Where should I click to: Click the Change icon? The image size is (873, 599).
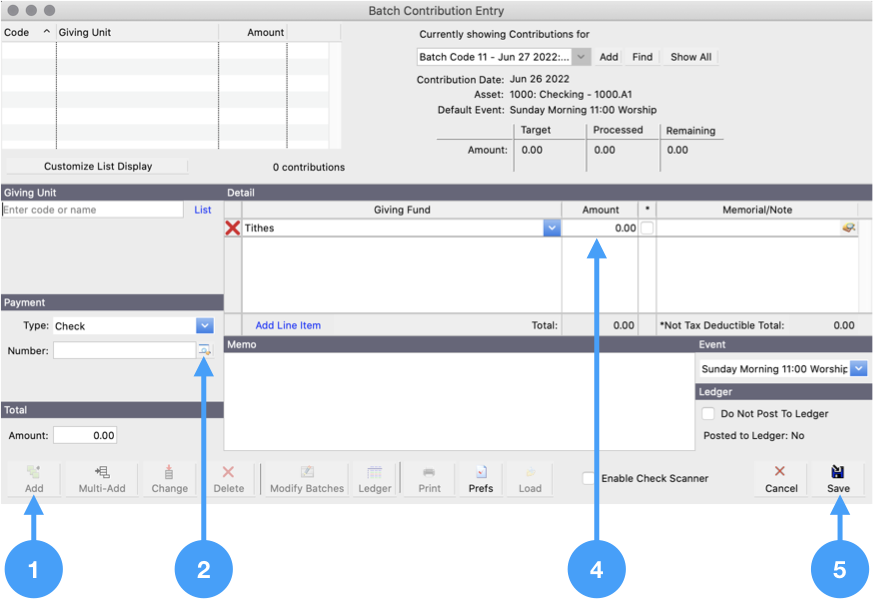click(168, 478)
